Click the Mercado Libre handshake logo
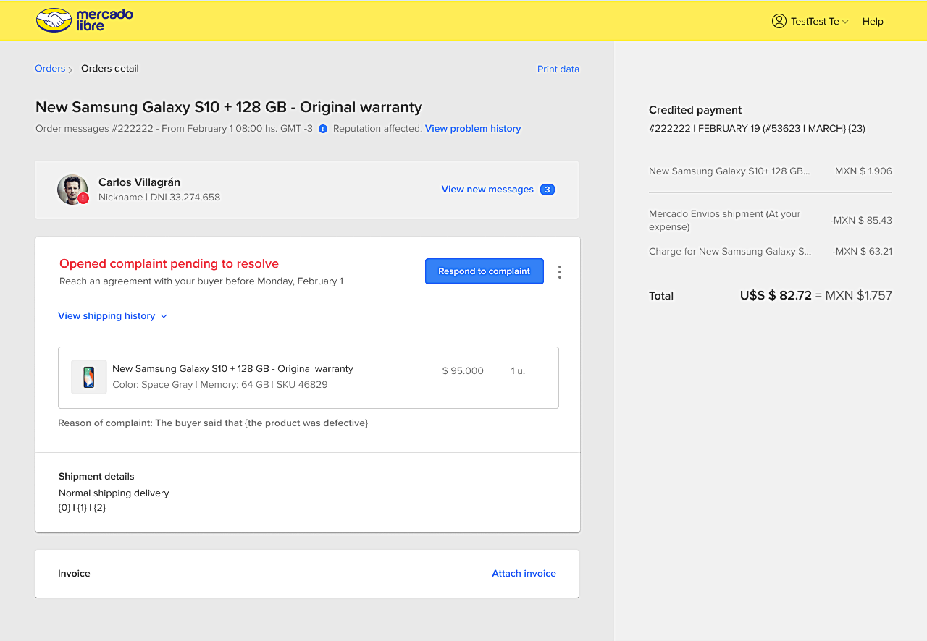 (x=54, y=20)
